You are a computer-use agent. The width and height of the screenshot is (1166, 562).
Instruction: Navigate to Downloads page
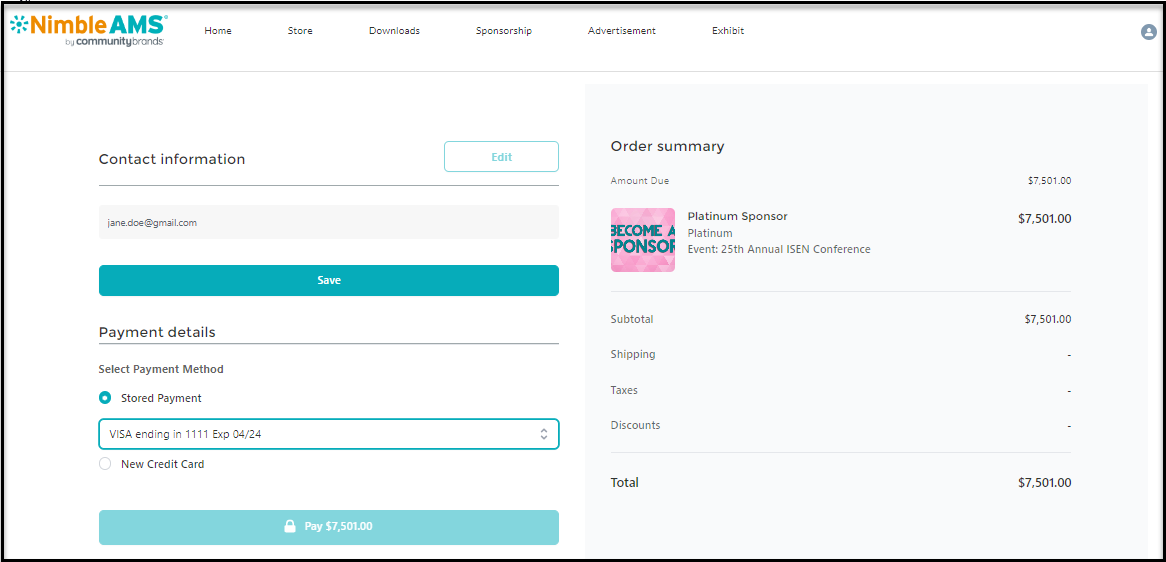(394, 31)
